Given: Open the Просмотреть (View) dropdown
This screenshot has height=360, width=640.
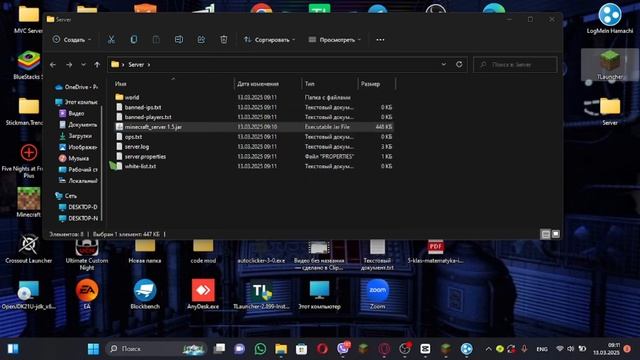Looking at the screenshot, I should point(335,40).
